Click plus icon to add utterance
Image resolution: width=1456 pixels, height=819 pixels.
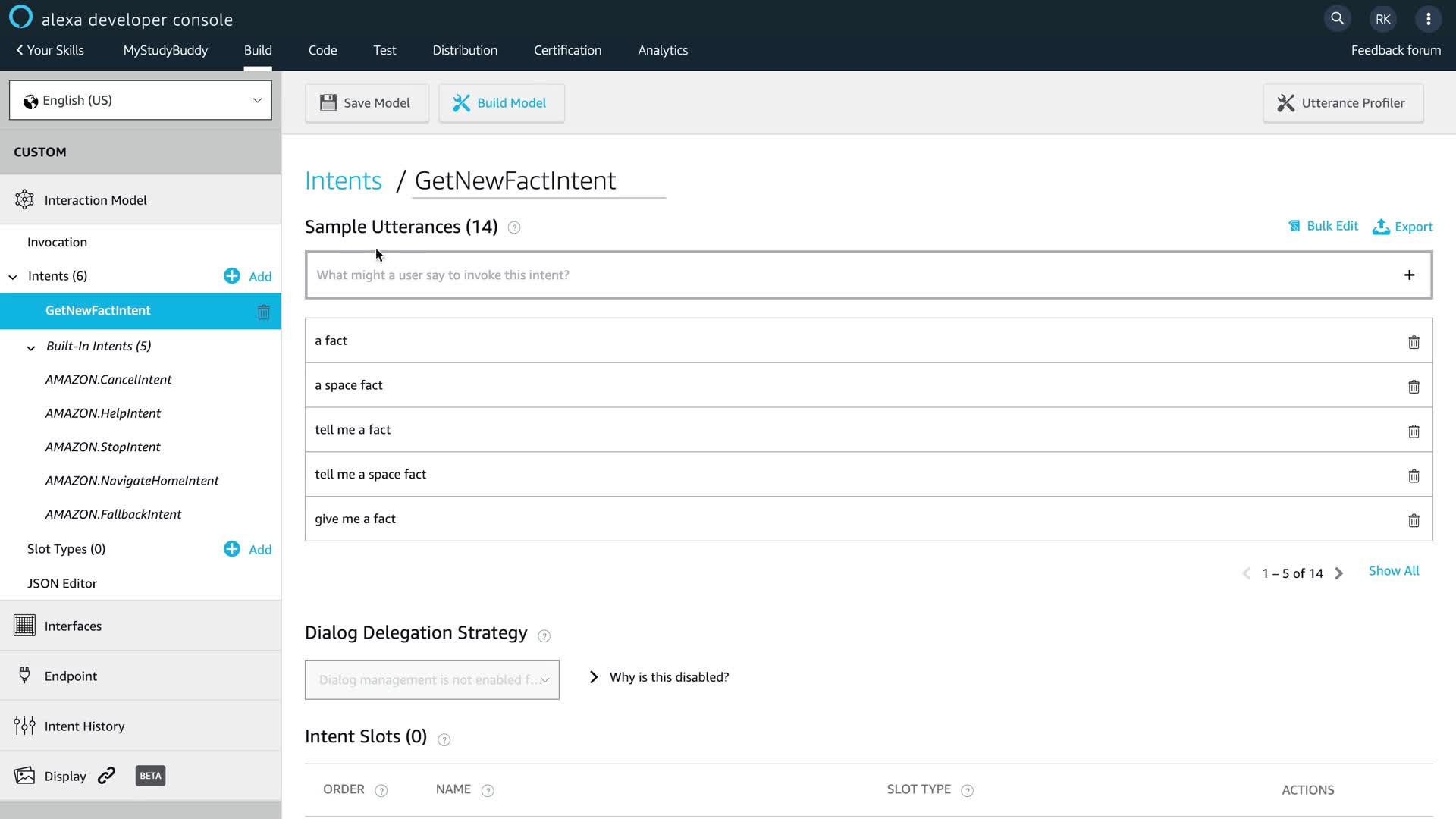(x=1409, y=275)
